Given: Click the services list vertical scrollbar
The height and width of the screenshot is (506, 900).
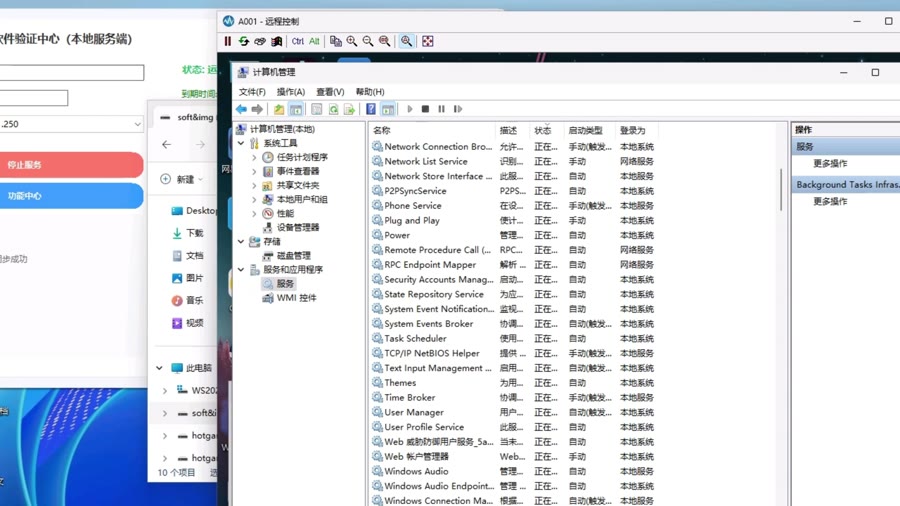Looking at the screenshot, I should [781, 189].
